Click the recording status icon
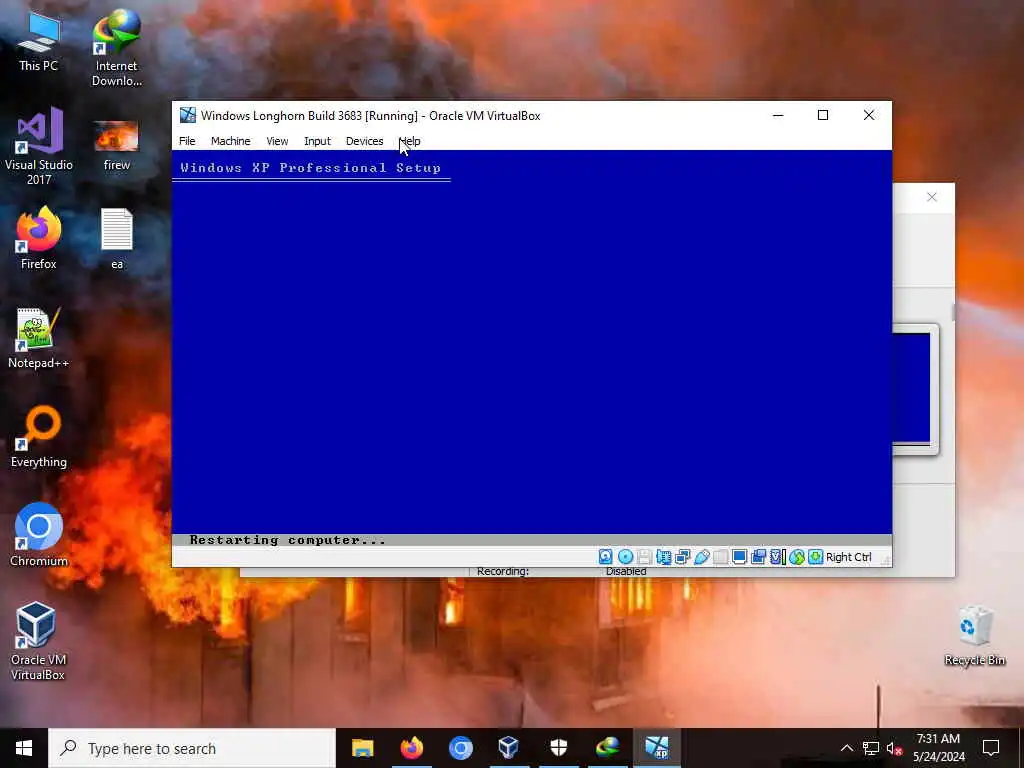 coord(758,556)
